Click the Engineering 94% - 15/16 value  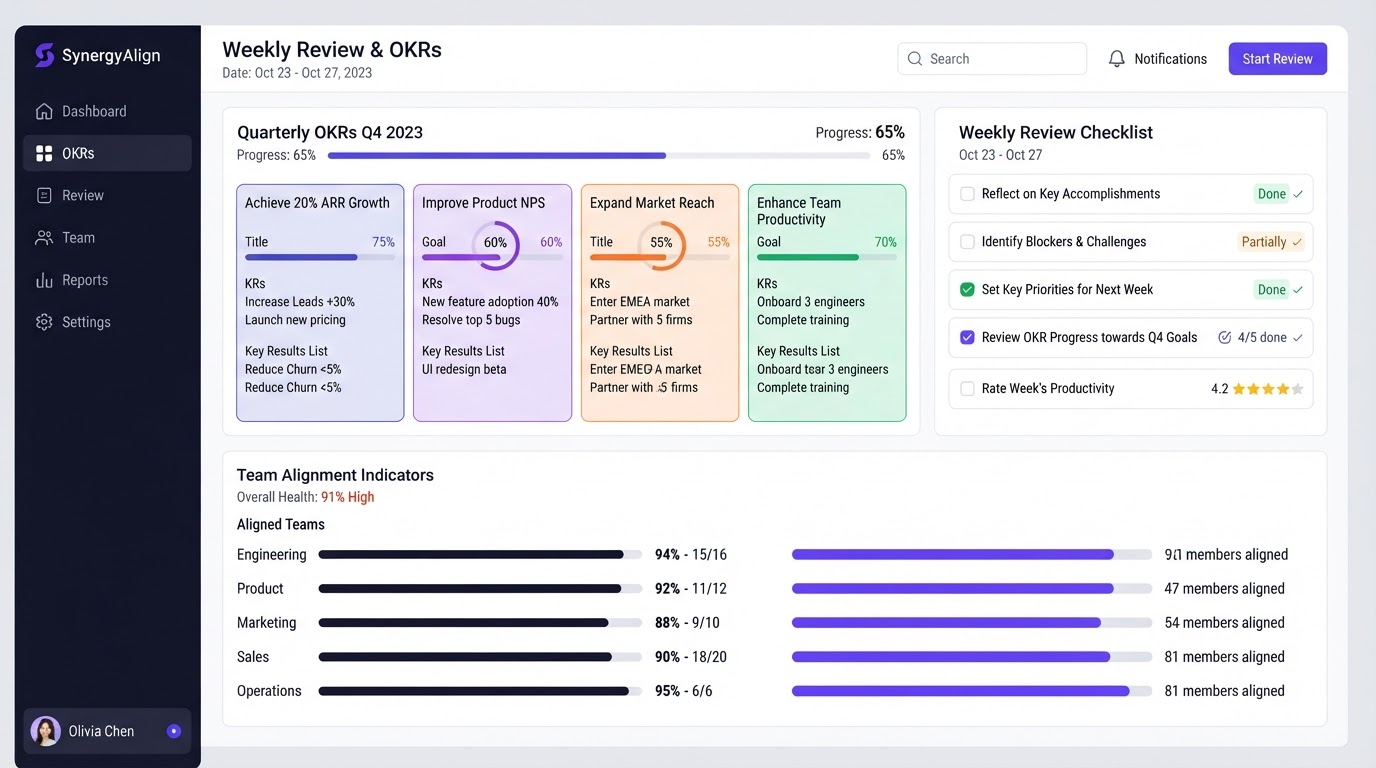(x=691, y=555)
